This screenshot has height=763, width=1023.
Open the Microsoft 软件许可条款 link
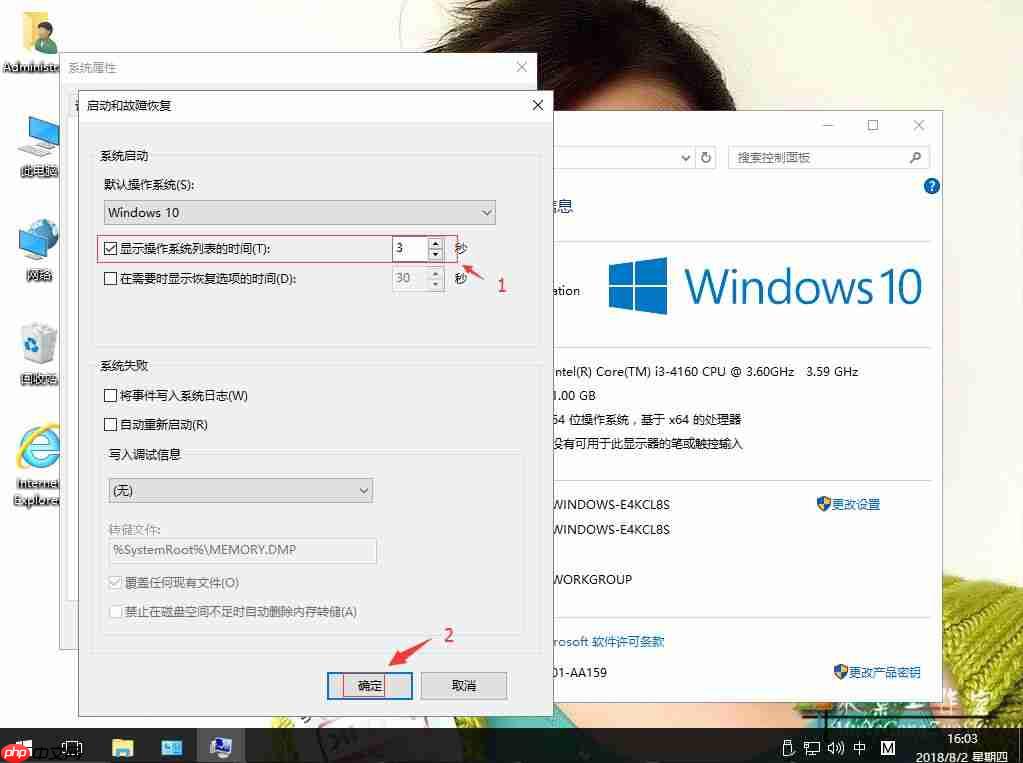(609, 642)
